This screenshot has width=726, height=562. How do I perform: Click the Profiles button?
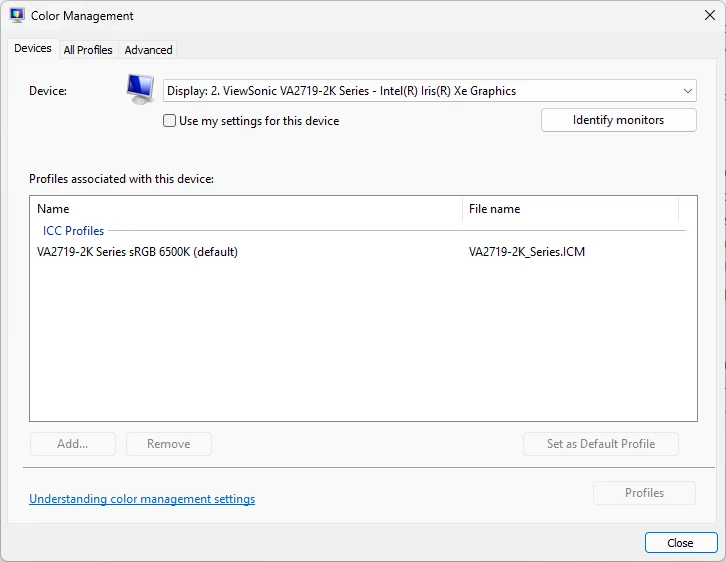[x=644, y=493]
